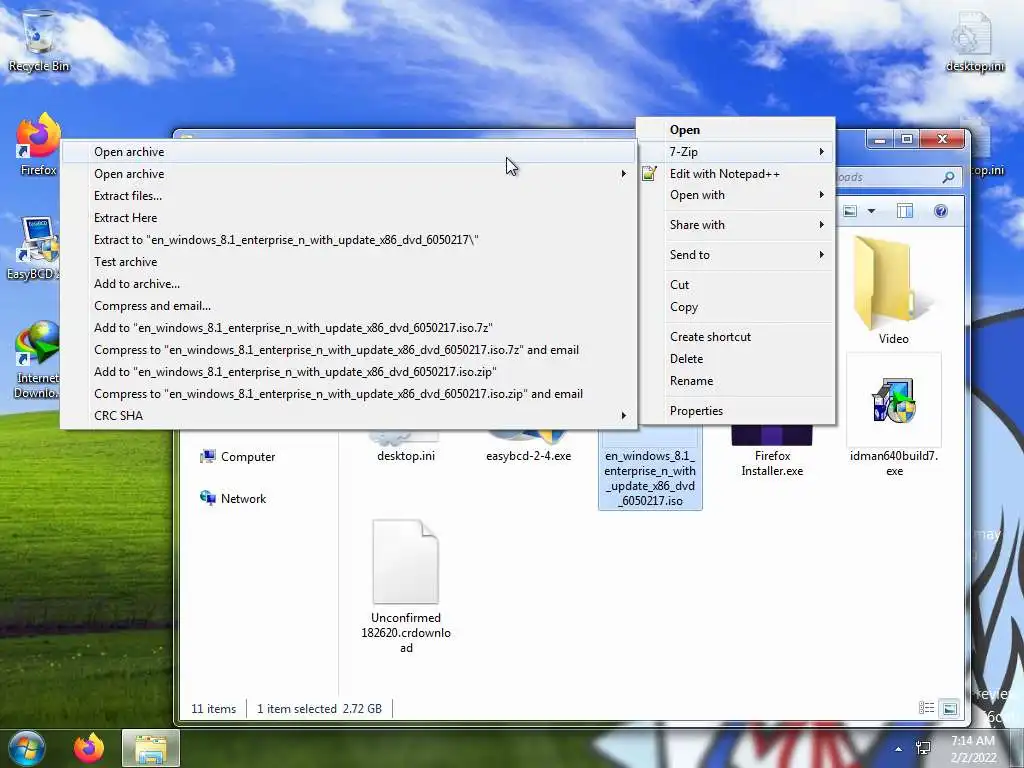Select Network in the navigation pane
This screenshot has height=768, width=1024.
pos(233,498)
